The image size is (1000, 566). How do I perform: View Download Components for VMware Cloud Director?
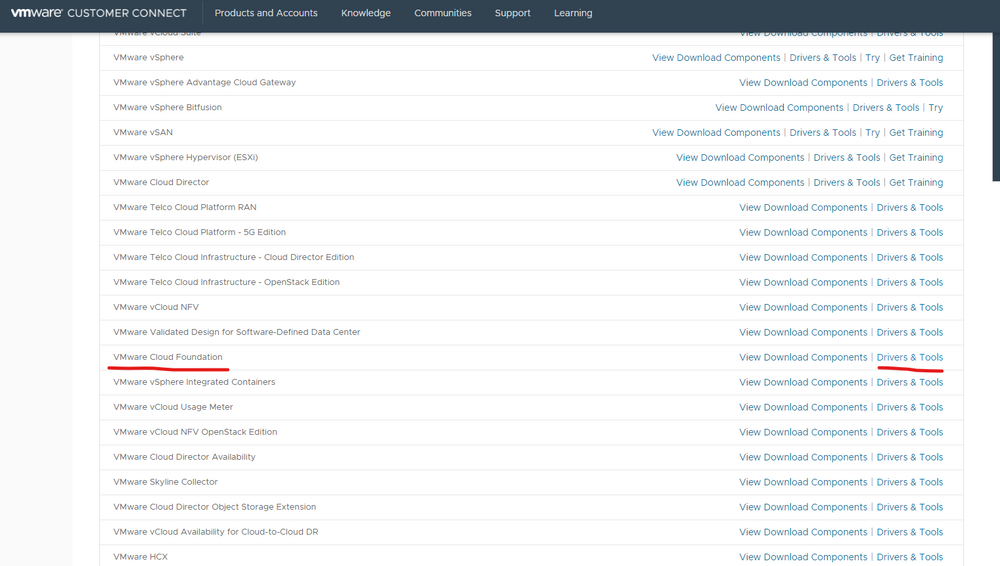740,182
